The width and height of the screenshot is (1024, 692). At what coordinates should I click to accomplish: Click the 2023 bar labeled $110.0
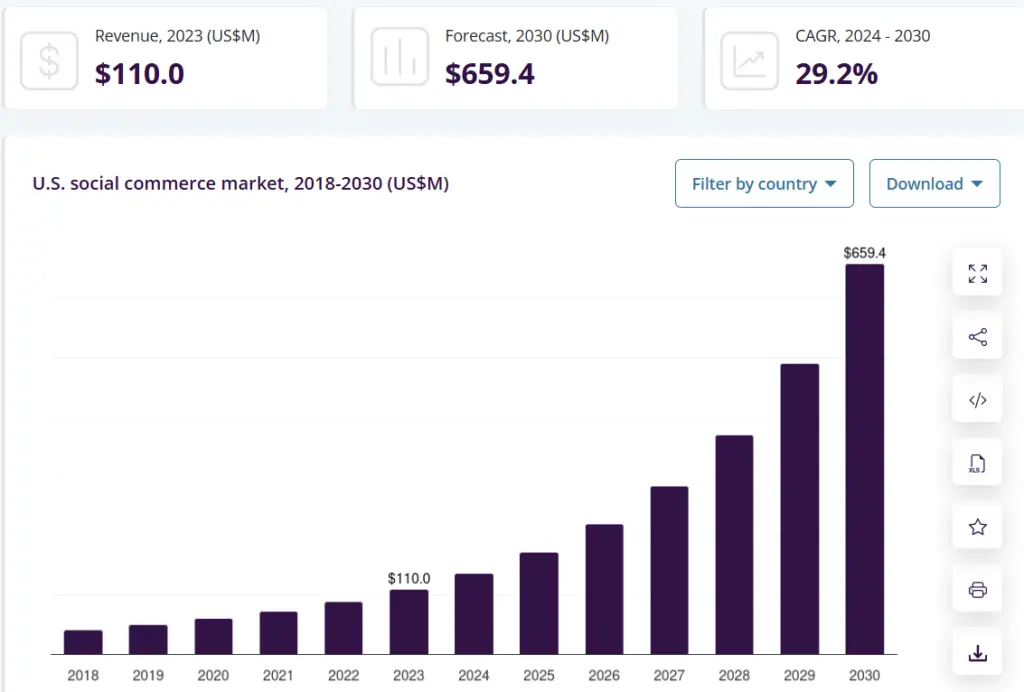(408, 620)
